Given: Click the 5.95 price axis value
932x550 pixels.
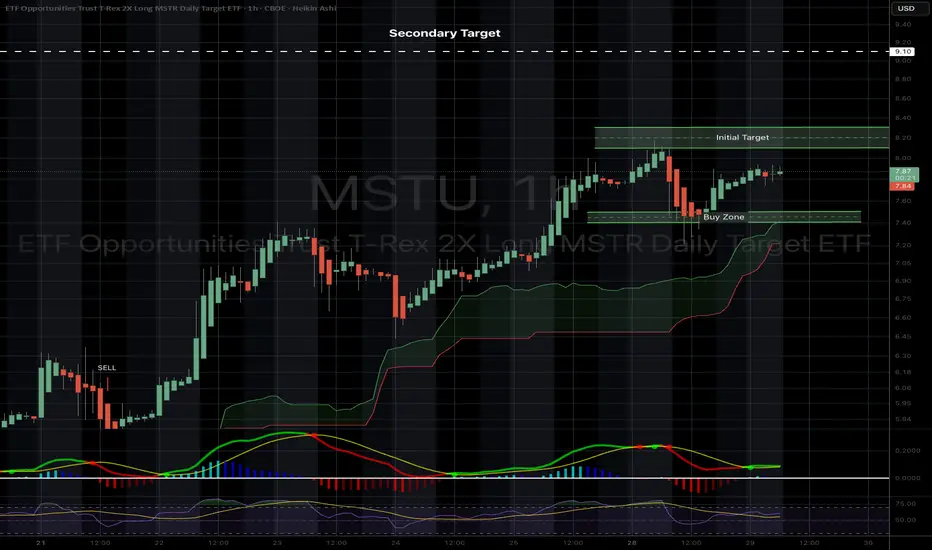Looking at the screenshot, I should (x=903, y=403).
